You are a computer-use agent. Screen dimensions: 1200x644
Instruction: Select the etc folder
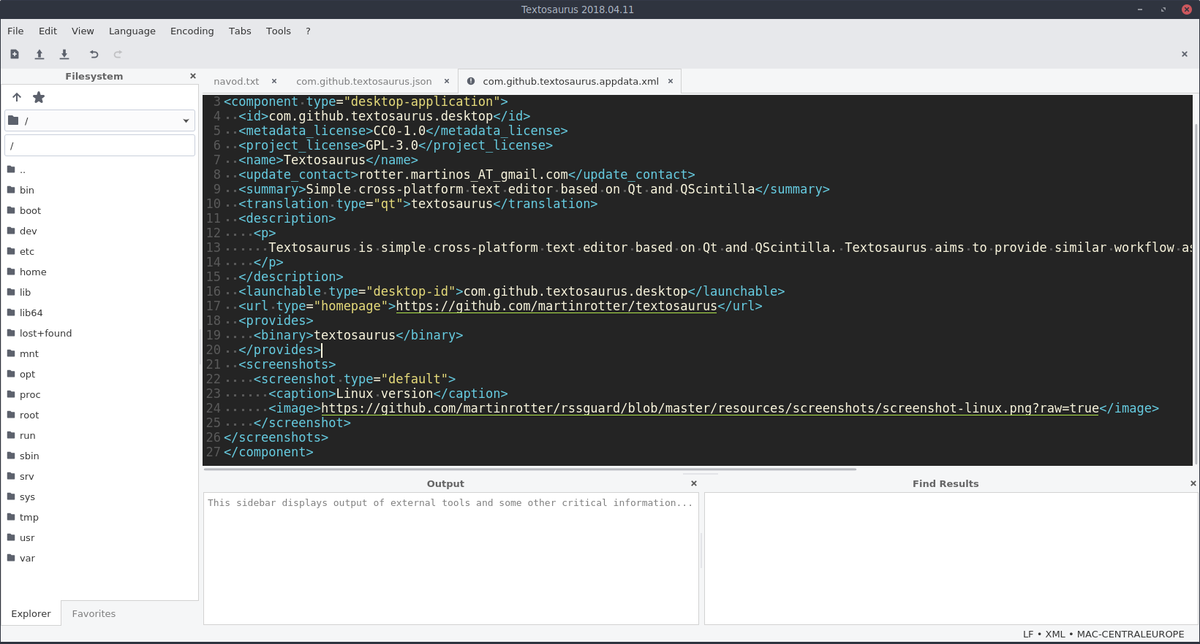pyautogui.click(x=99, y=251)
